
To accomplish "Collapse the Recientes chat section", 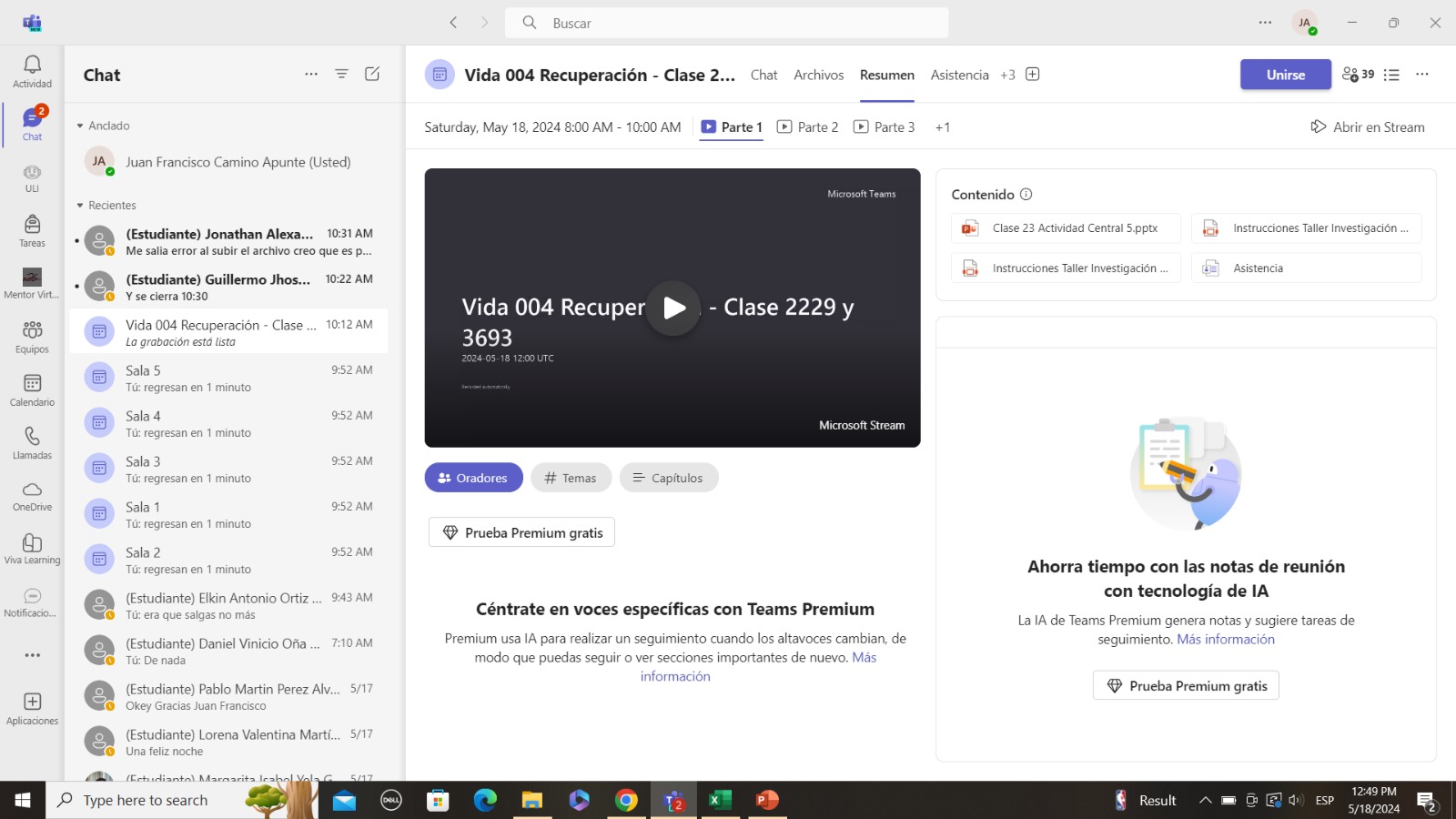I will [x=80, y=206].
